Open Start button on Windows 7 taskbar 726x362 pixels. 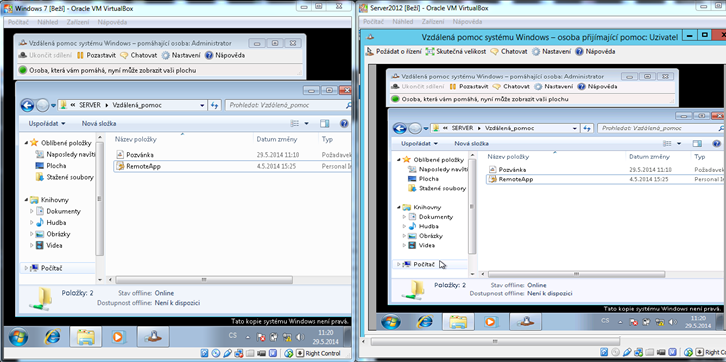coord(18,337)
